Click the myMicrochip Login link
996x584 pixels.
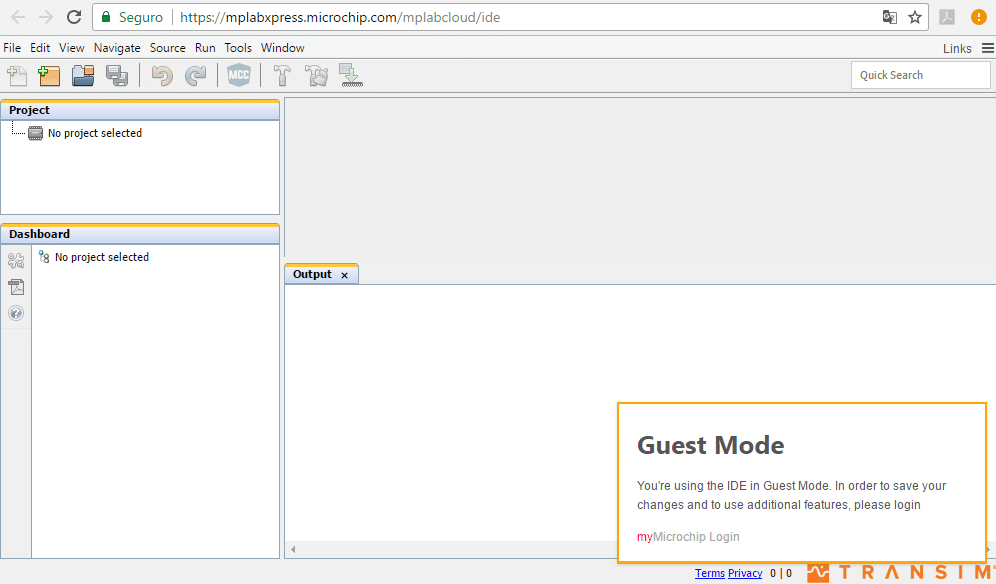pos(688,537)
